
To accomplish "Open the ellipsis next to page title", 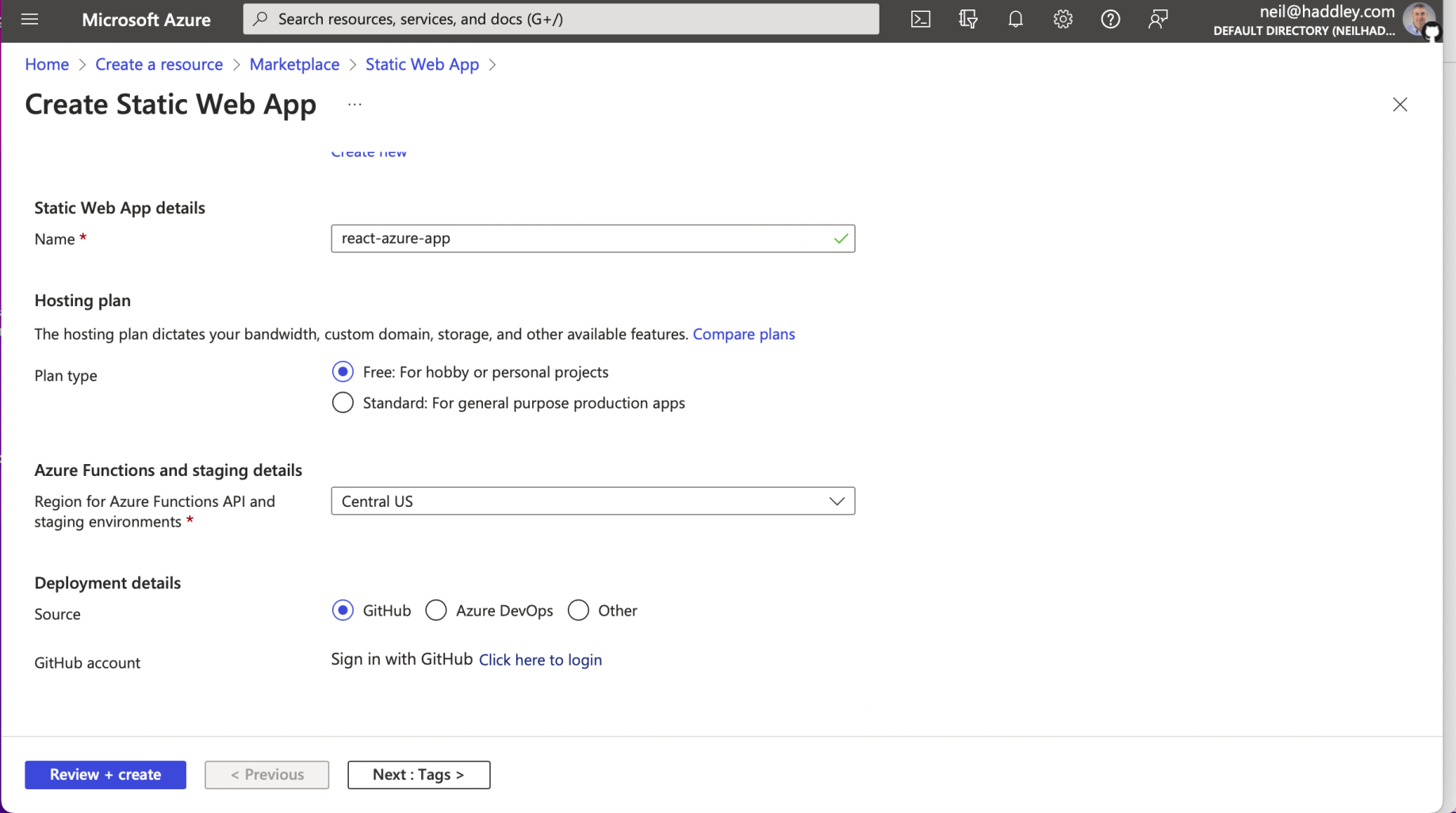I will coord(354,105).
